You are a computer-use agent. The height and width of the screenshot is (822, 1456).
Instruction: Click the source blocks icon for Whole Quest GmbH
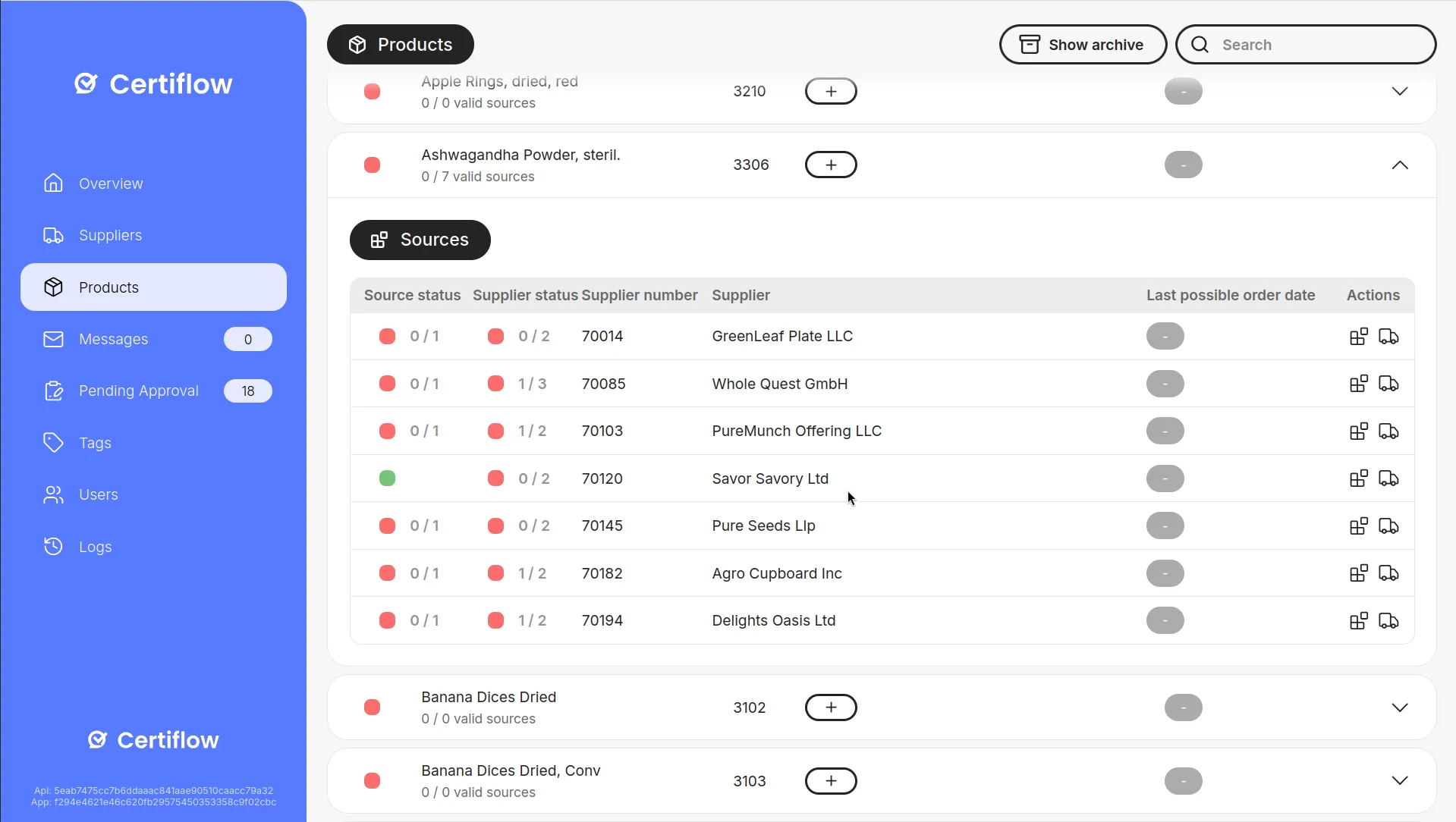(1359, 384)
